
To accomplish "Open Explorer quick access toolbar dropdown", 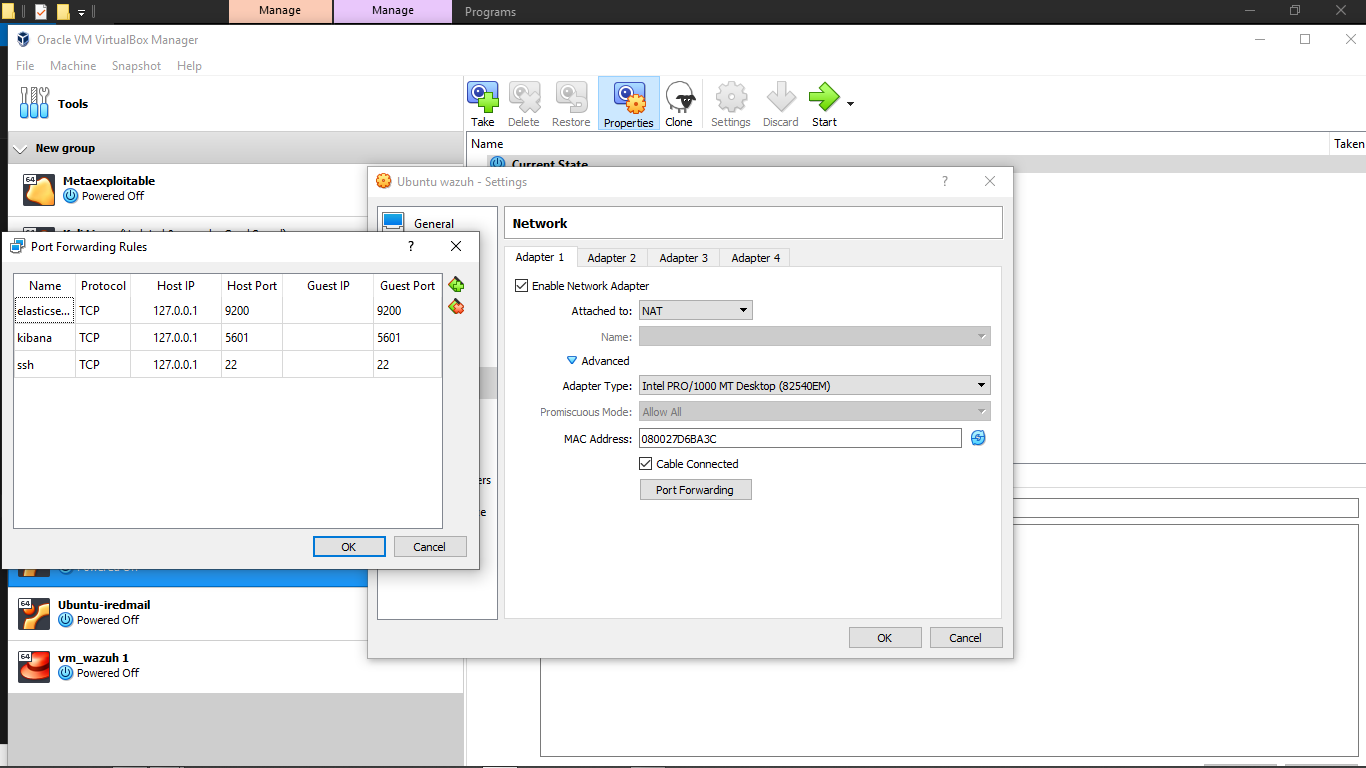I will (x=82, y=12).
